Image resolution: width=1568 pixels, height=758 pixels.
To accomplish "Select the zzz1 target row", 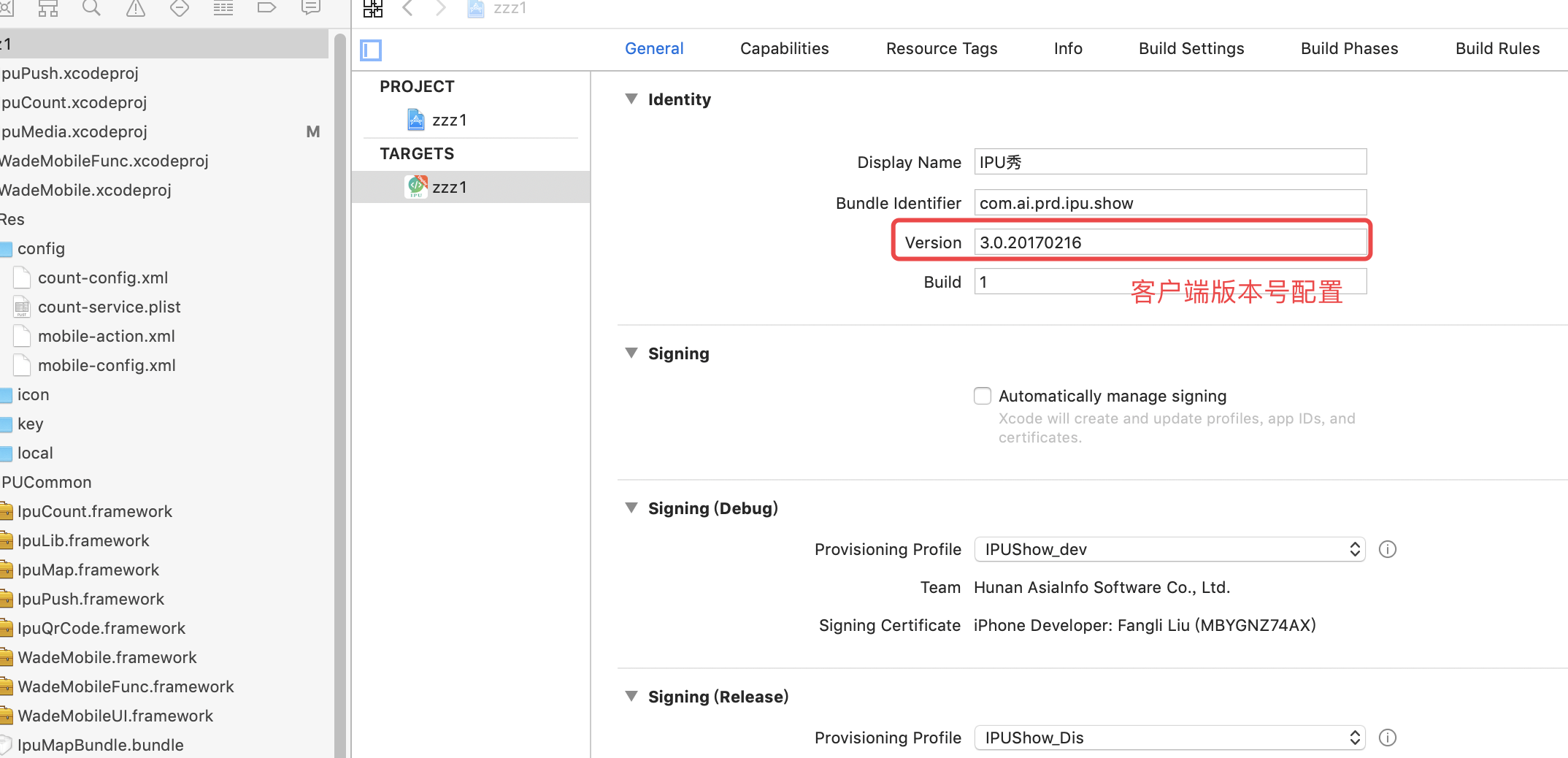I will [471, 187].
